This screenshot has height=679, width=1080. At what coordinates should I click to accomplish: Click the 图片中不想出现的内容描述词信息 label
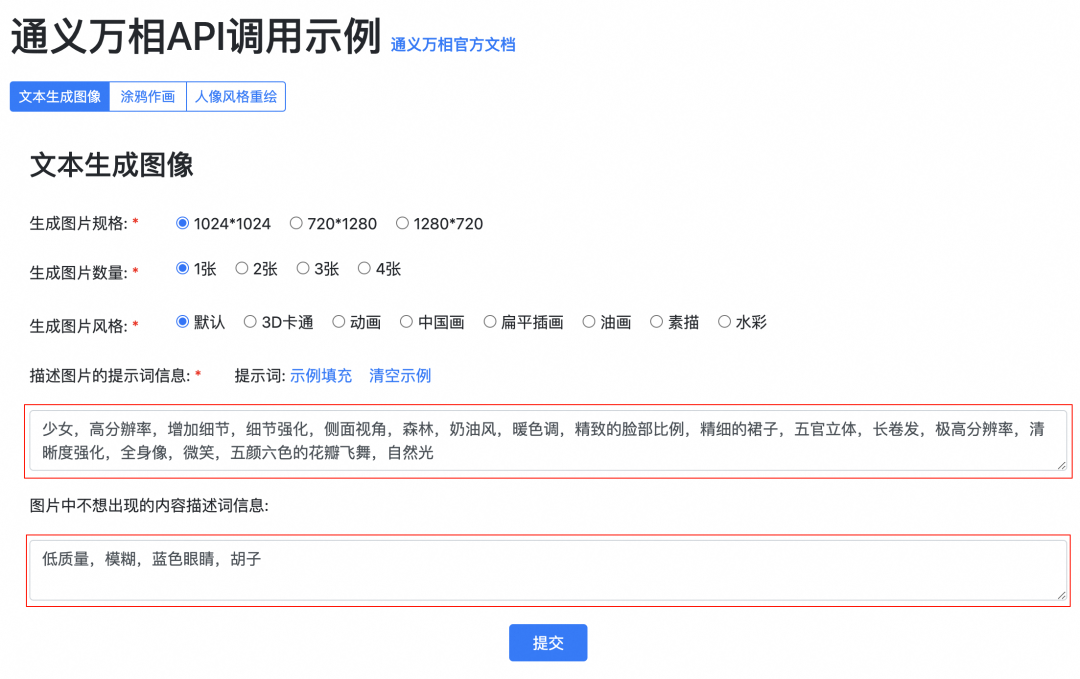click(149, 506)
